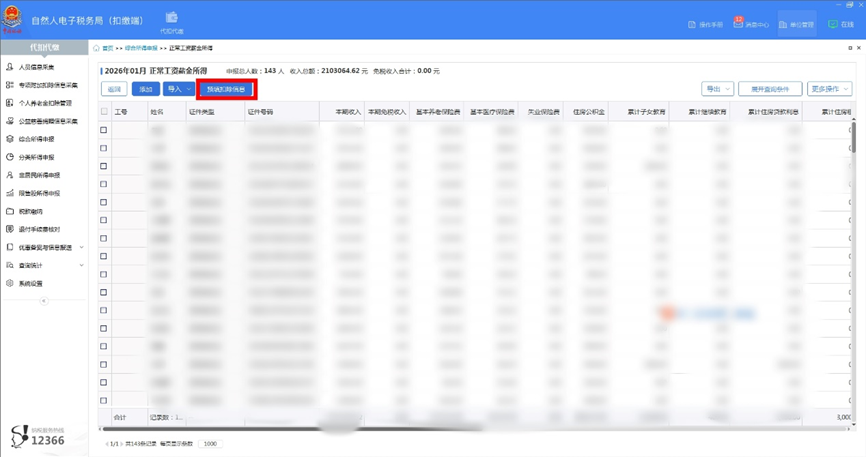Click the 添加 button
Screen dimensions: 866x457
point(146,89)
